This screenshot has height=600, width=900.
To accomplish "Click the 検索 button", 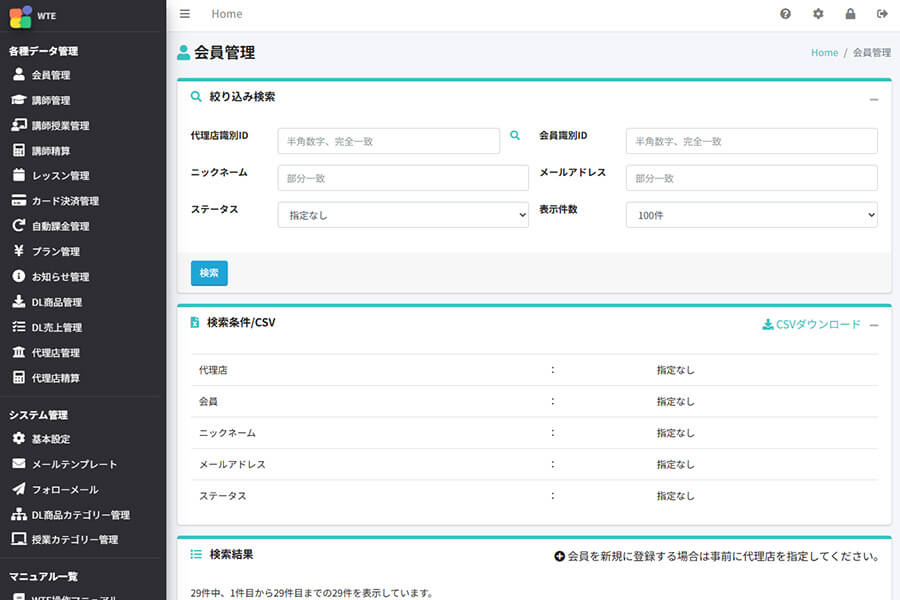I will 208,272.
